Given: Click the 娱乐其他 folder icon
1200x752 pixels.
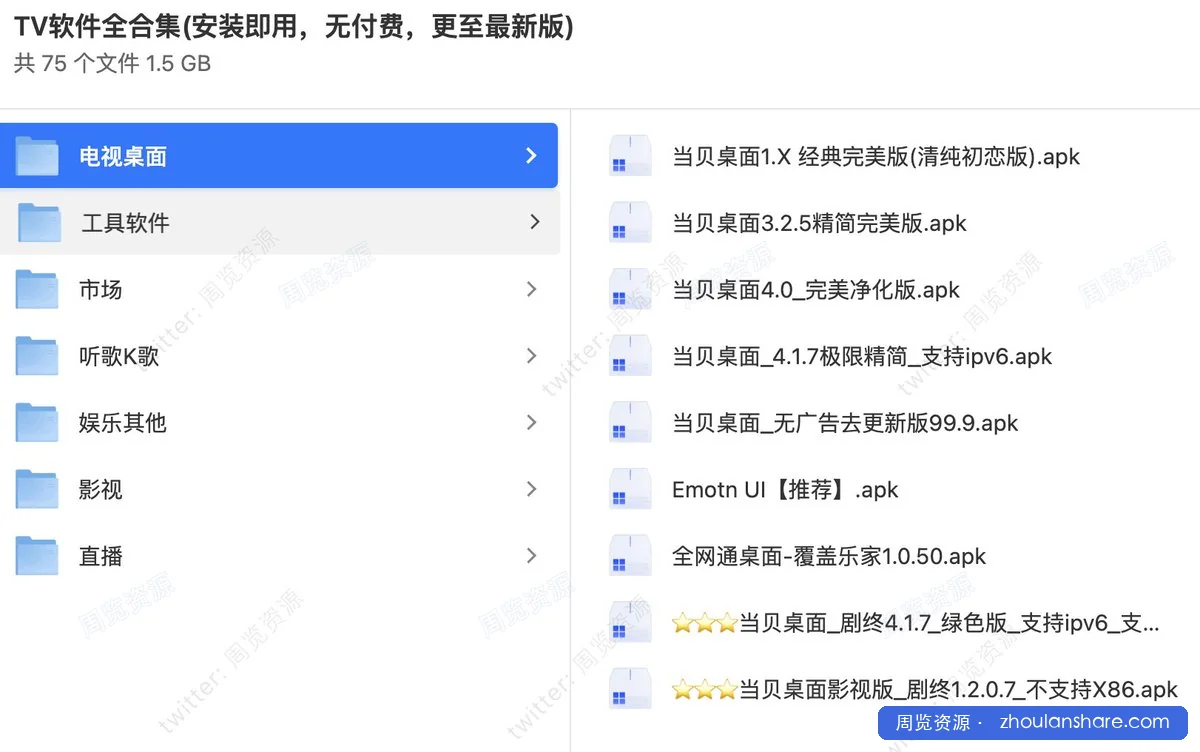Looking at the screenshot, I should pyautogui.click(x=37, y=422).
